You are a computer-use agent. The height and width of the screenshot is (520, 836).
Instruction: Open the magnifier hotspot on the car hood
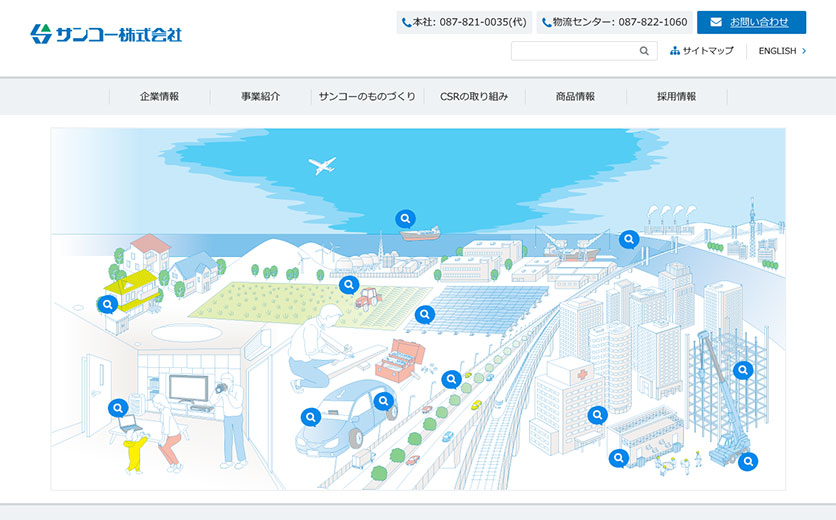(x=311, y=417)
